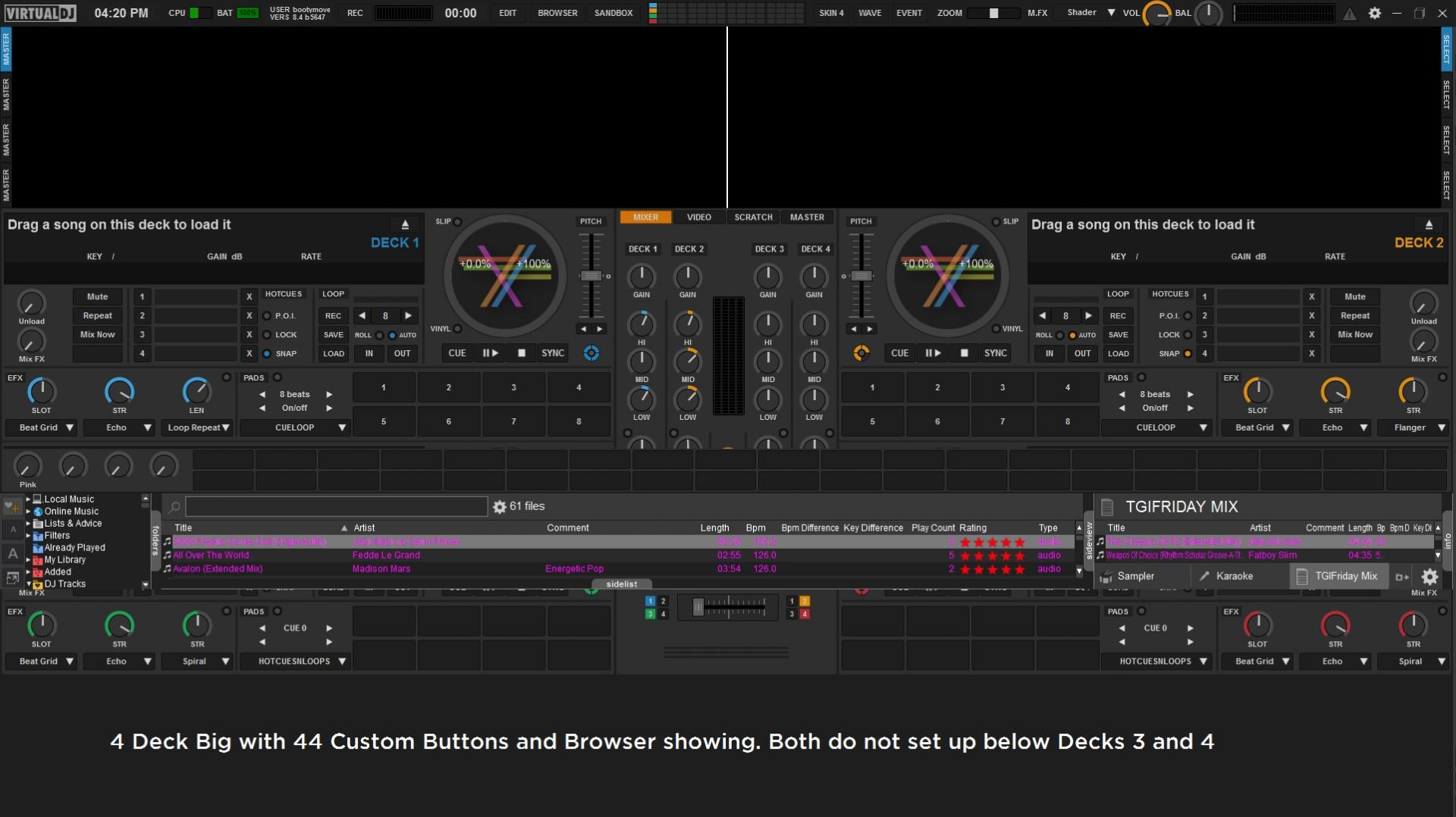Play or pause Deck 1
Viewport: 1456px width, 817px height.
[491, 353]
